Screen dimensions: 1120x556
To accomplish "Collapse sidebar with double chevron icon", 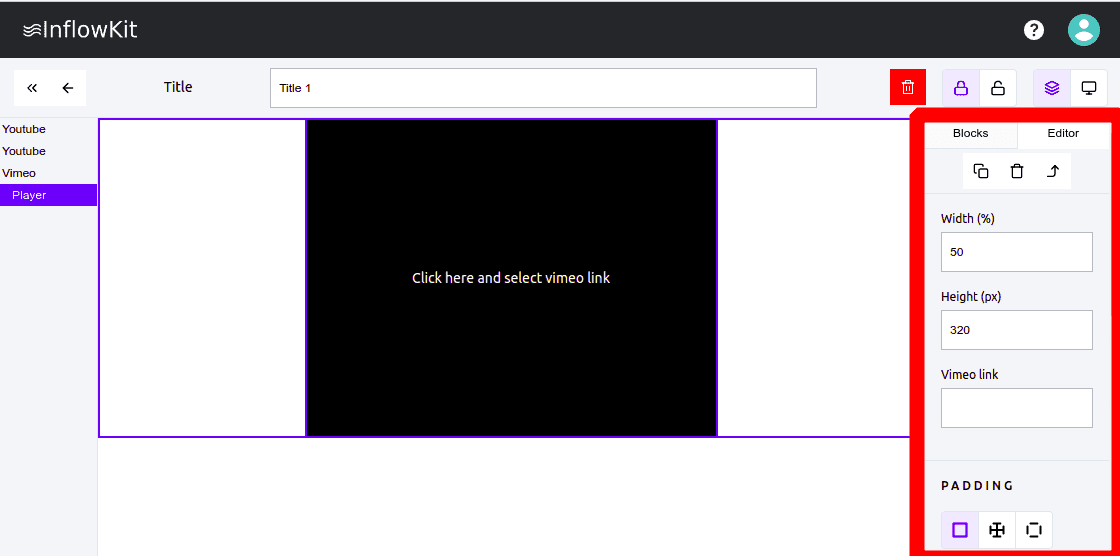I will coord(32,88).
